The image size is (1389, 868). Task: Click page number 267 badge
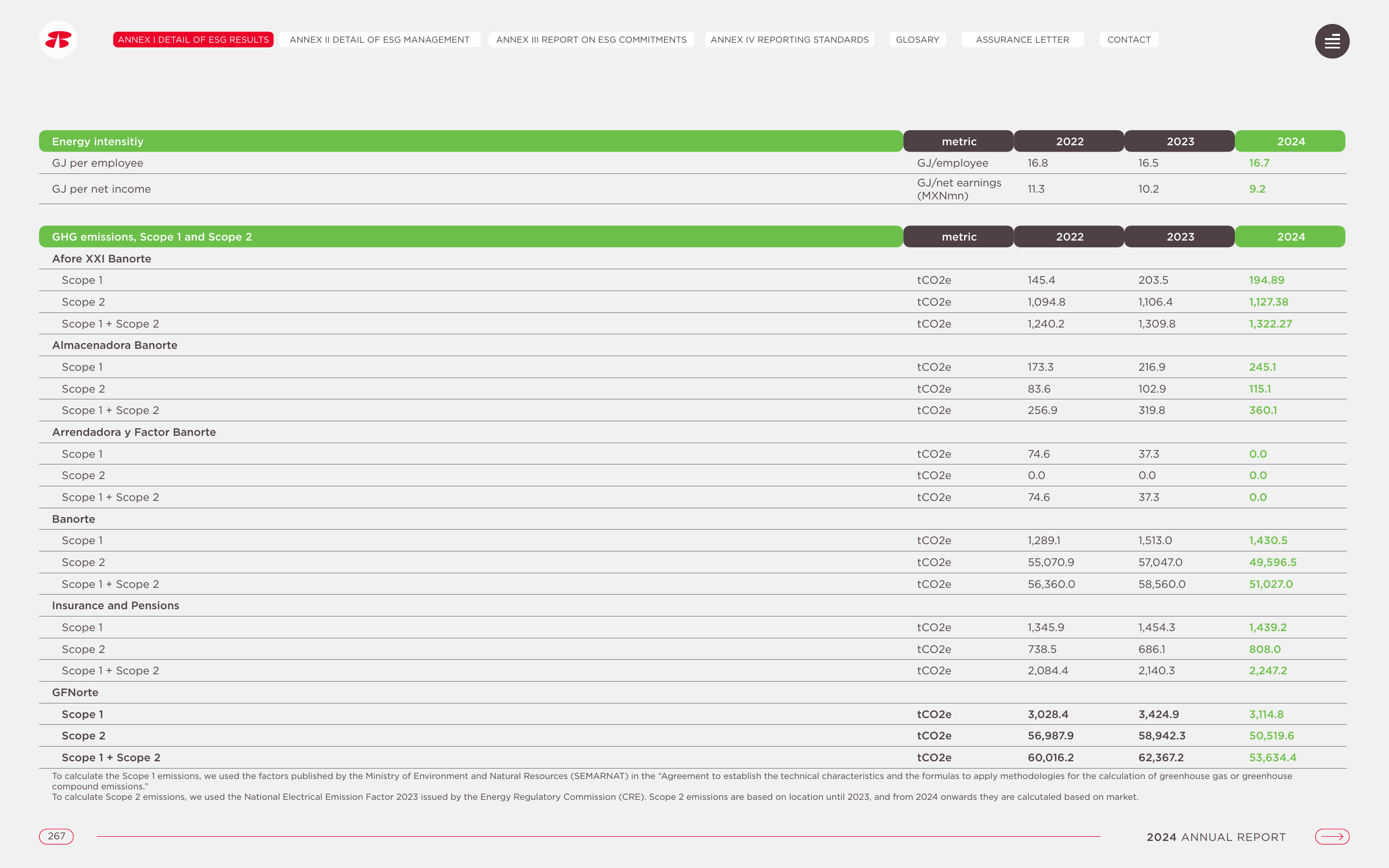(56, 836)
